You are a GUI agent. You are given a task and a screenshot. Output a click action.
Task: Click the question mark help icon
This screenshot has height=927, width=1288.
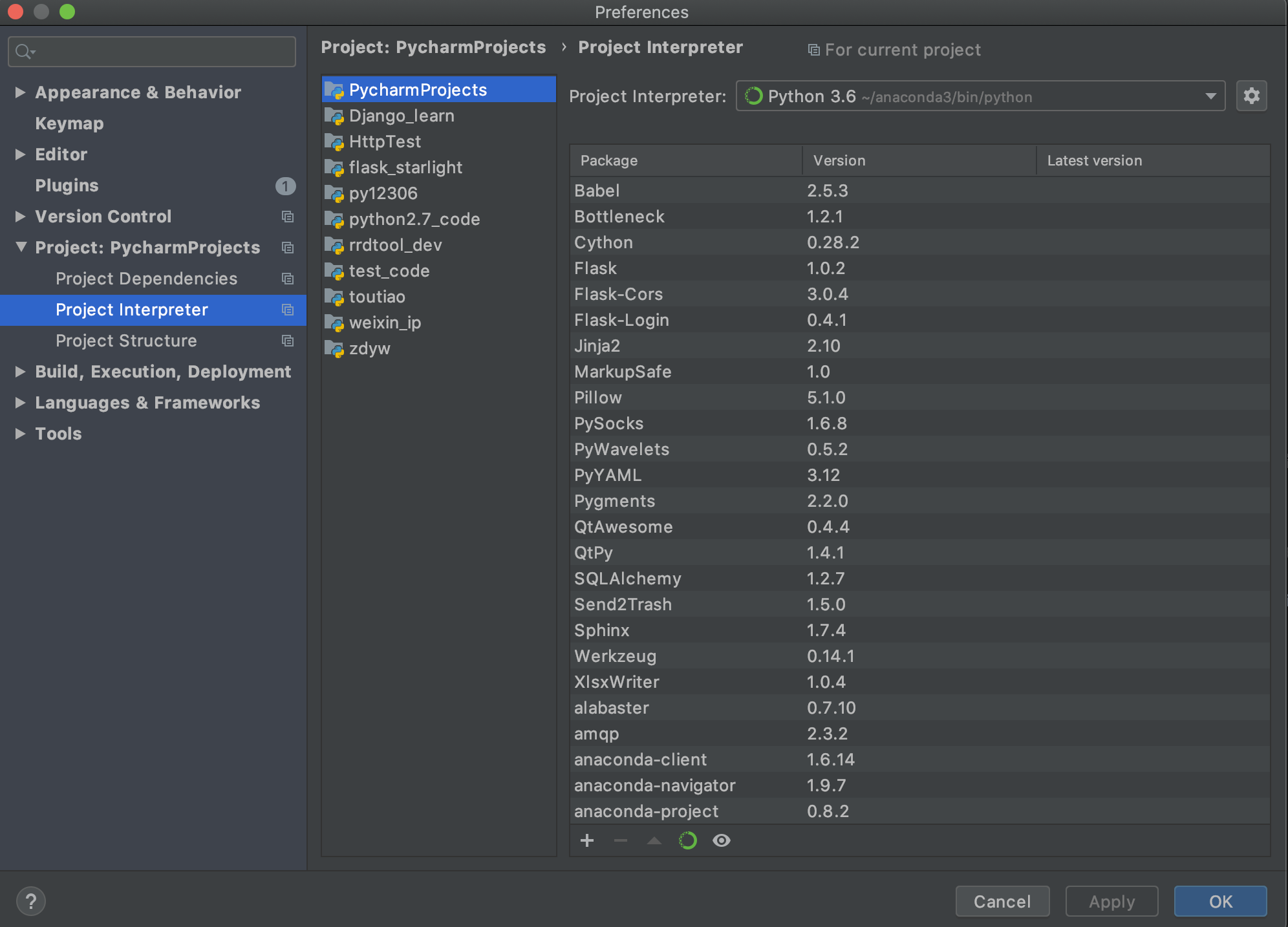pyautogui.click(x=30, y=901)
